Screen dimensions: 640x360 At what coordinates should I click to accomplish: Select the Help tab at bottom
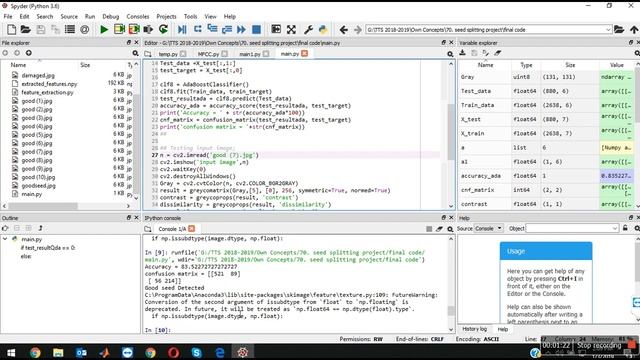click(x=503, y=329)
